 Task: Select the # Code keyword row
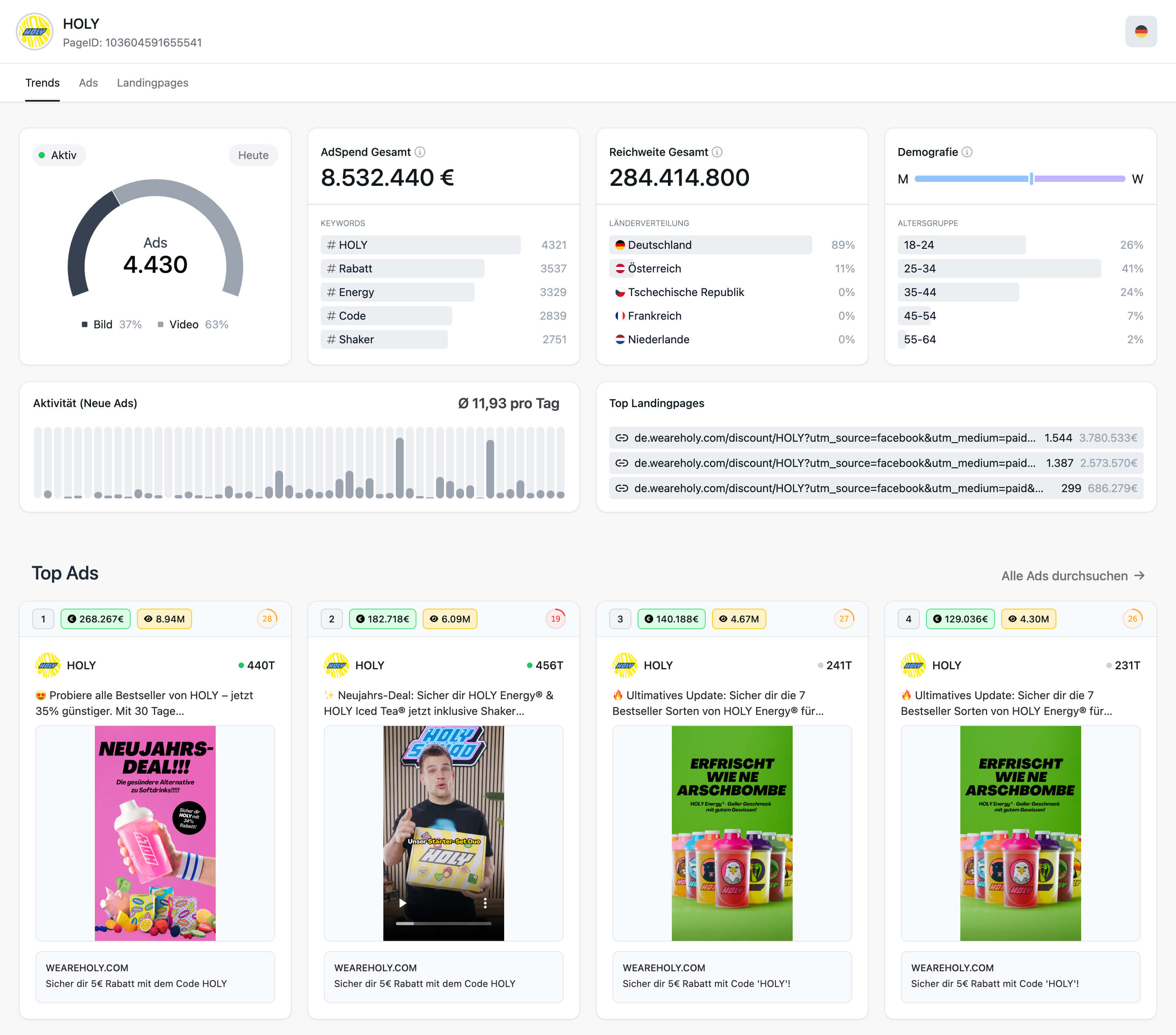click(x=444, y=315)
